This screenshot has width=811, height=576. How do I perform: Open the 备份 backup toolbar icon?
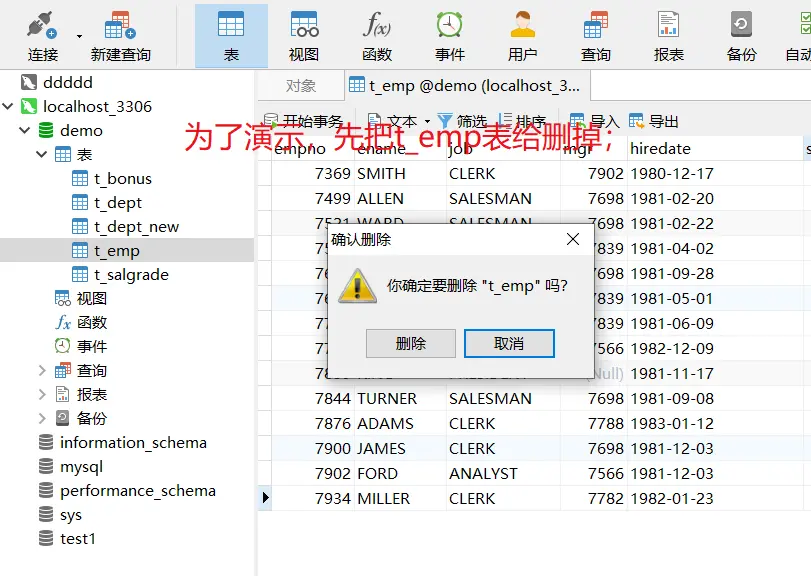(741, 36)
